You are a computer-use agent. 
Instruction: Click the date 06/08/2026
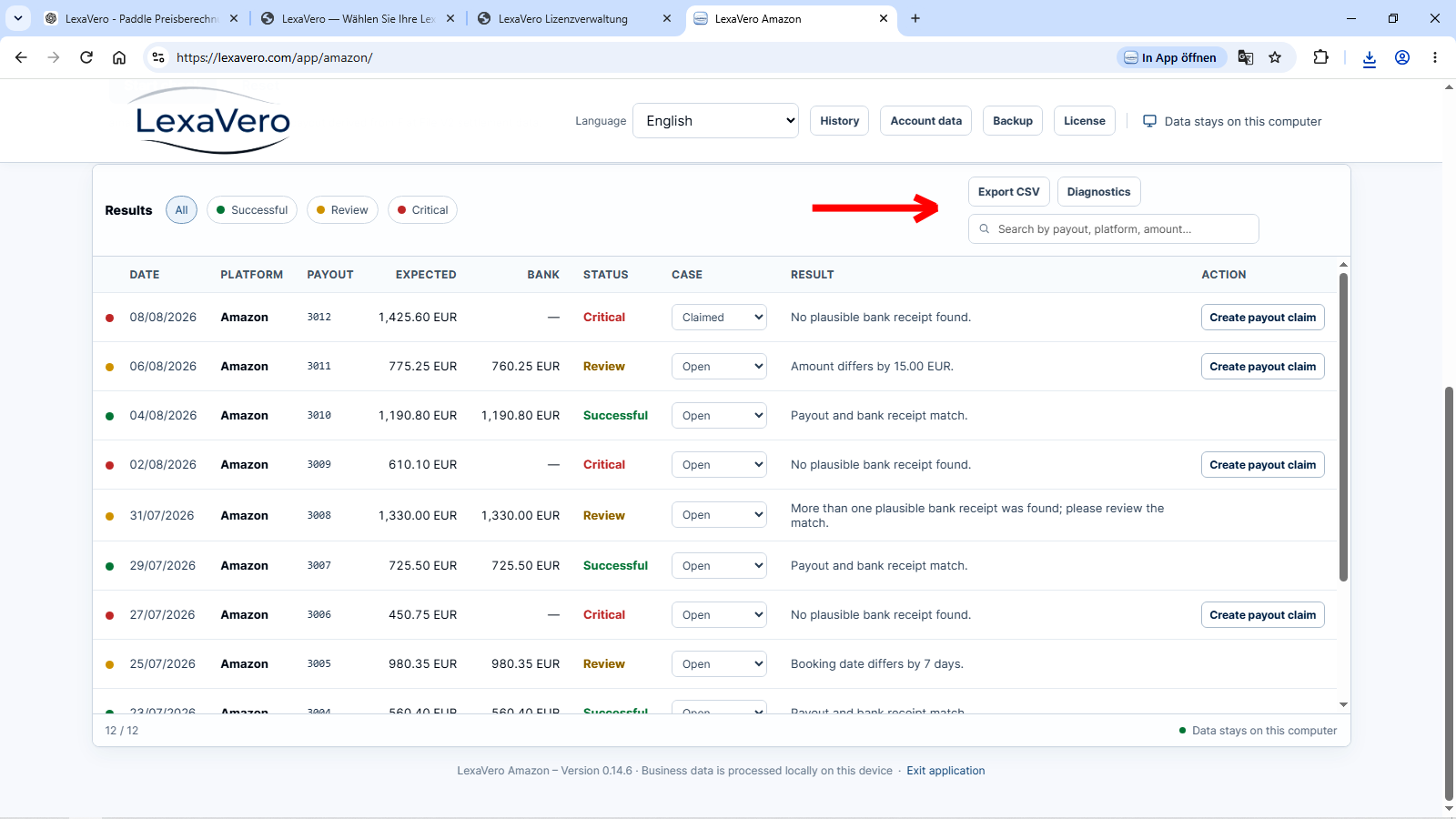tap(163, 367)
